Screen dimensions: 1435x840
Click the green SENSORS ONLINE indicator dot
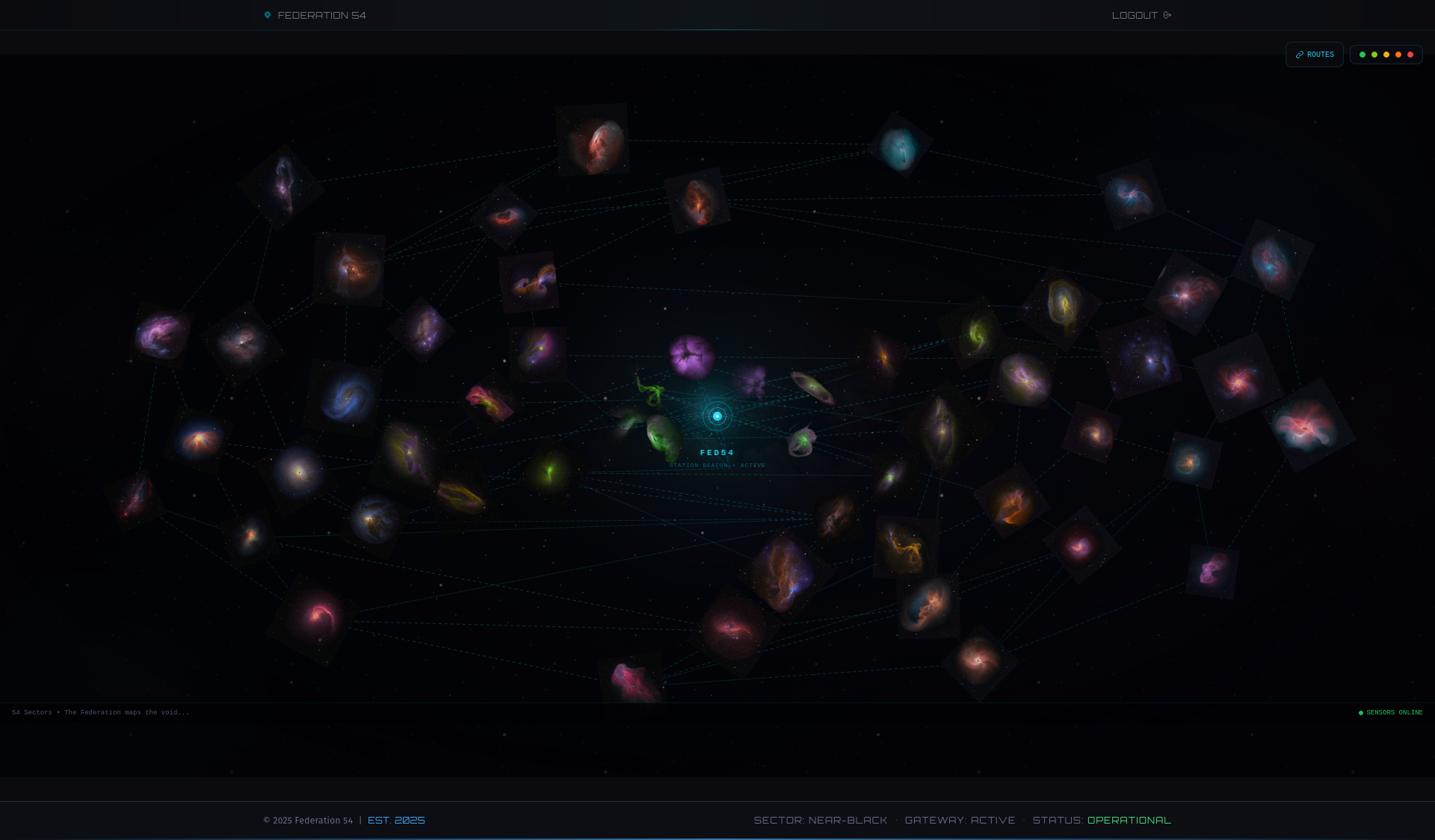1362,712
